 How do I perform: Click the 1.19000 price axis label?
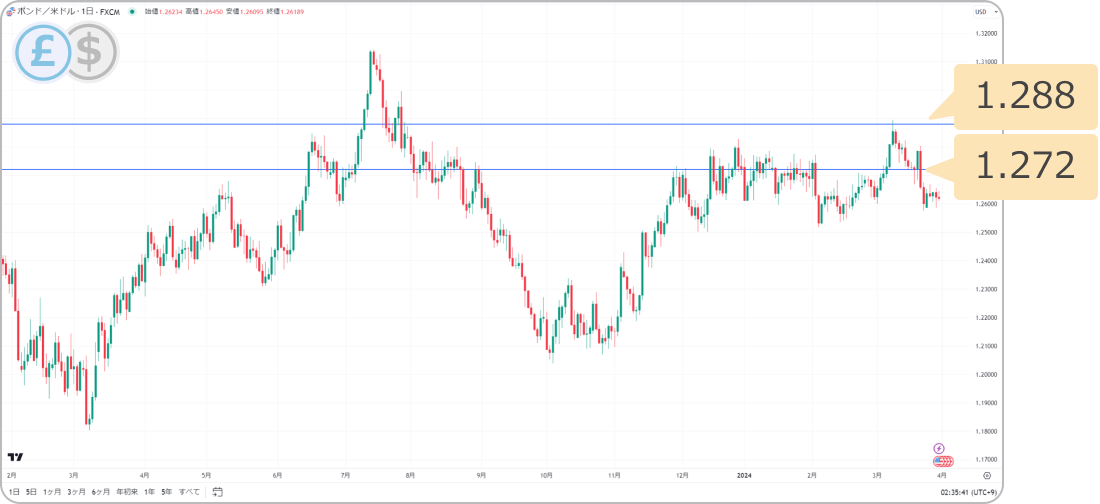pyautogui.click(x=987, y=403)
